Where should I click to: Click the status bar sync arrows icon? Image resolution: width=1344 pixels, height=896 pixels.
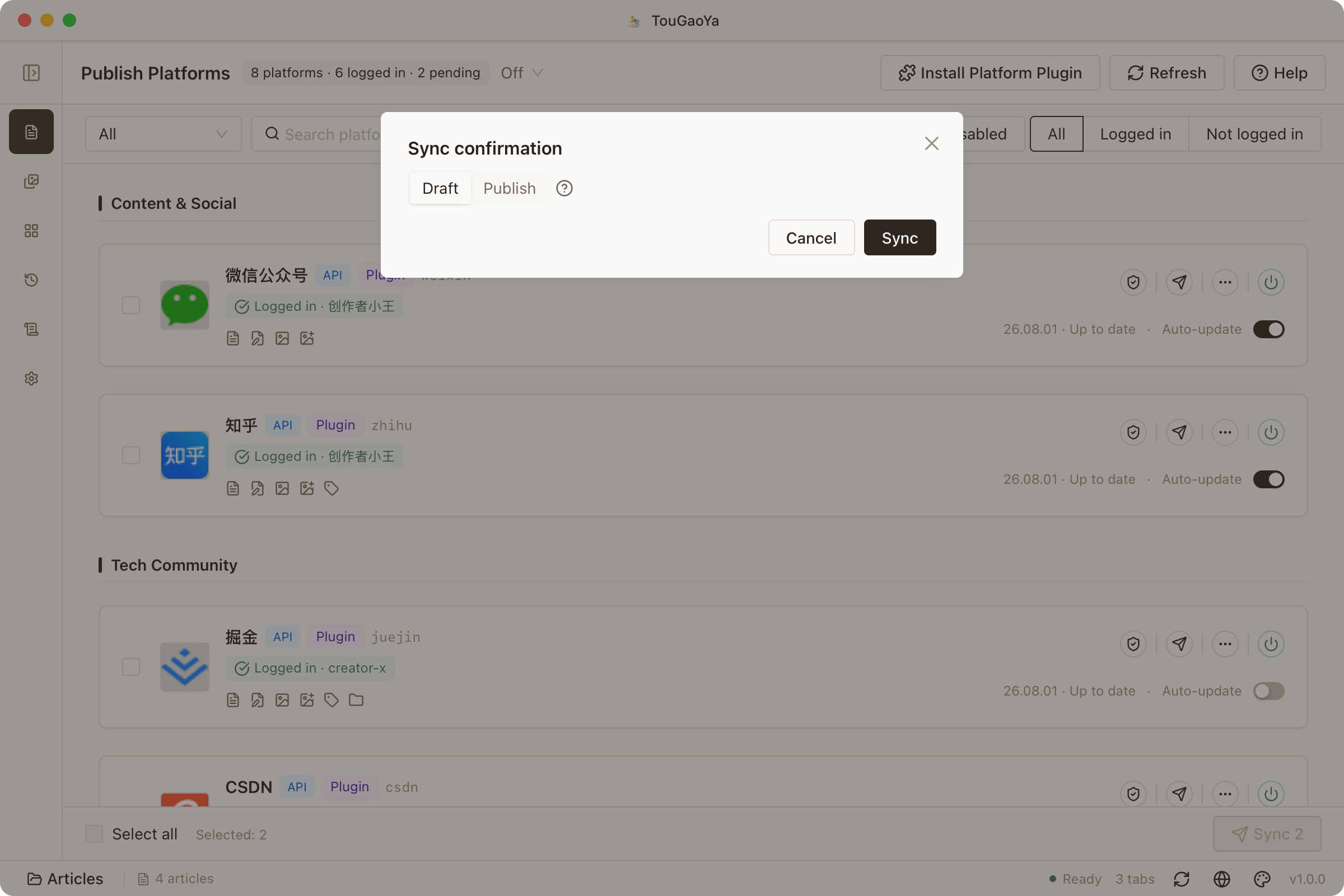(1181, 879)
